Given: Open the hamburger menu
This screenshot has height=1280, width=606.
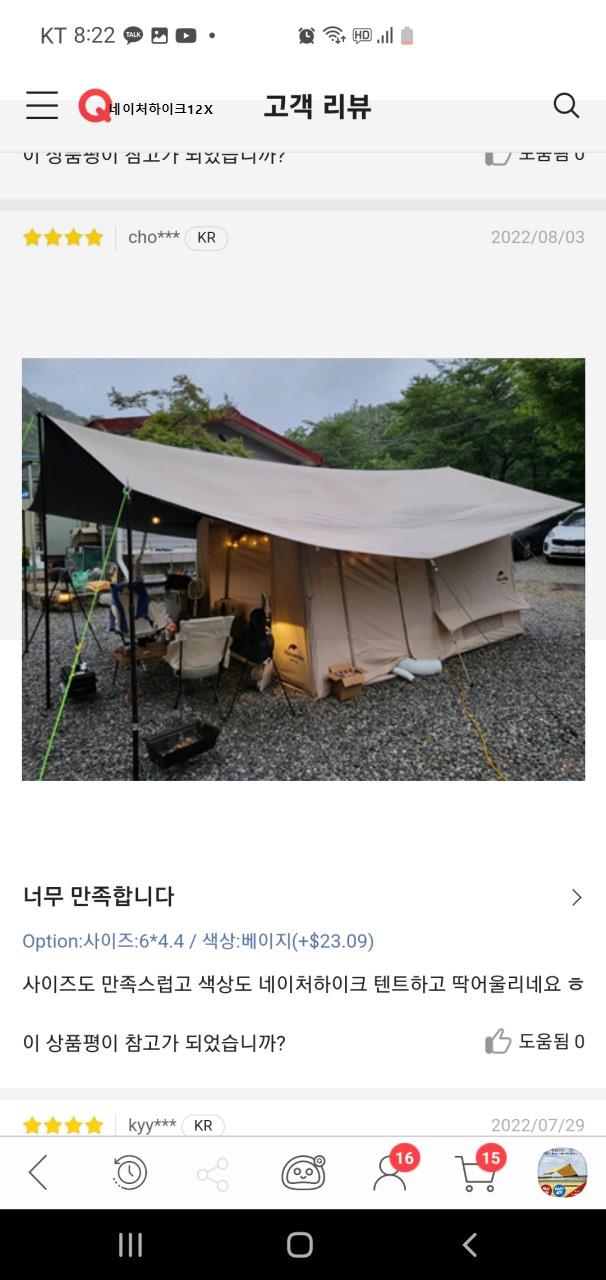Looking at the screenshot, I should click(x=41, y=105).
